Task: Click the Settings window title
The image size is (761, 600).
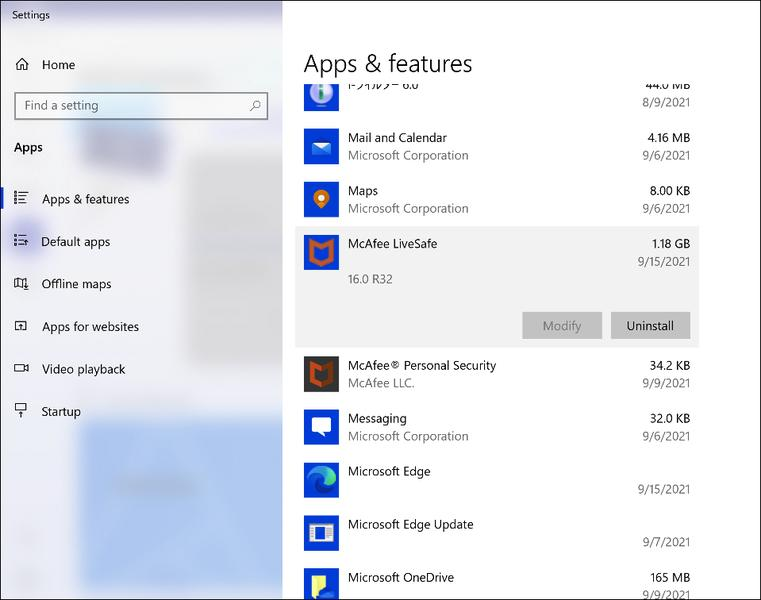Action: click(x=31, y=15)
